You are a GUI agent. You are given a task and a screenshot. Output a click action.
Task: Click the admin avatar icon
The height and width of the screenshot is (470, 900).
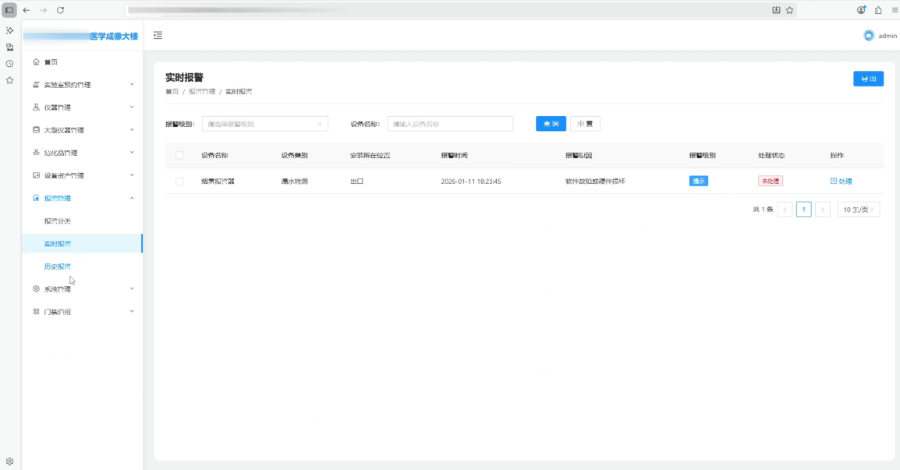click(868, 36)
